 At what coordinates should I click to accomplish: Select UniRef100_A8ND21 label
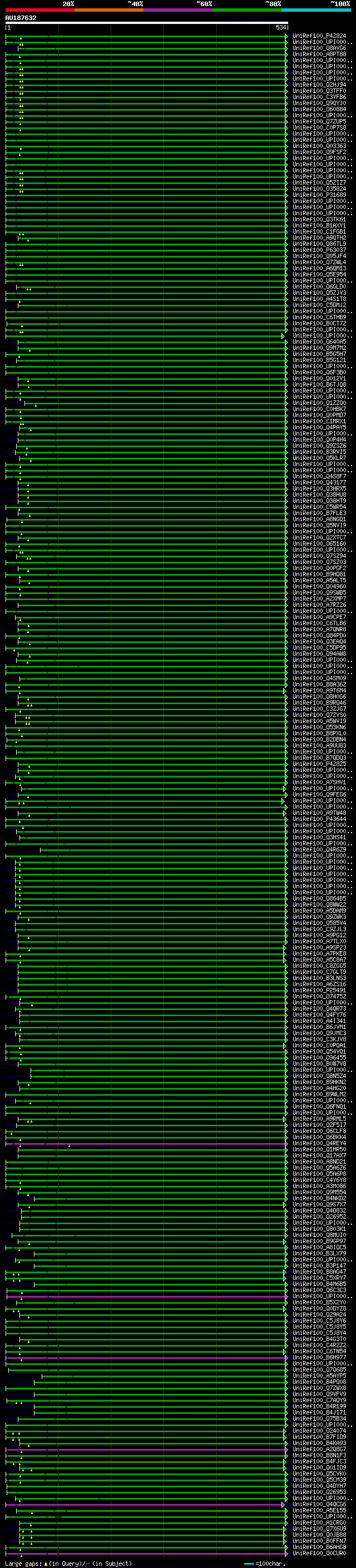pyautogui.click(x=319, y=1161)
